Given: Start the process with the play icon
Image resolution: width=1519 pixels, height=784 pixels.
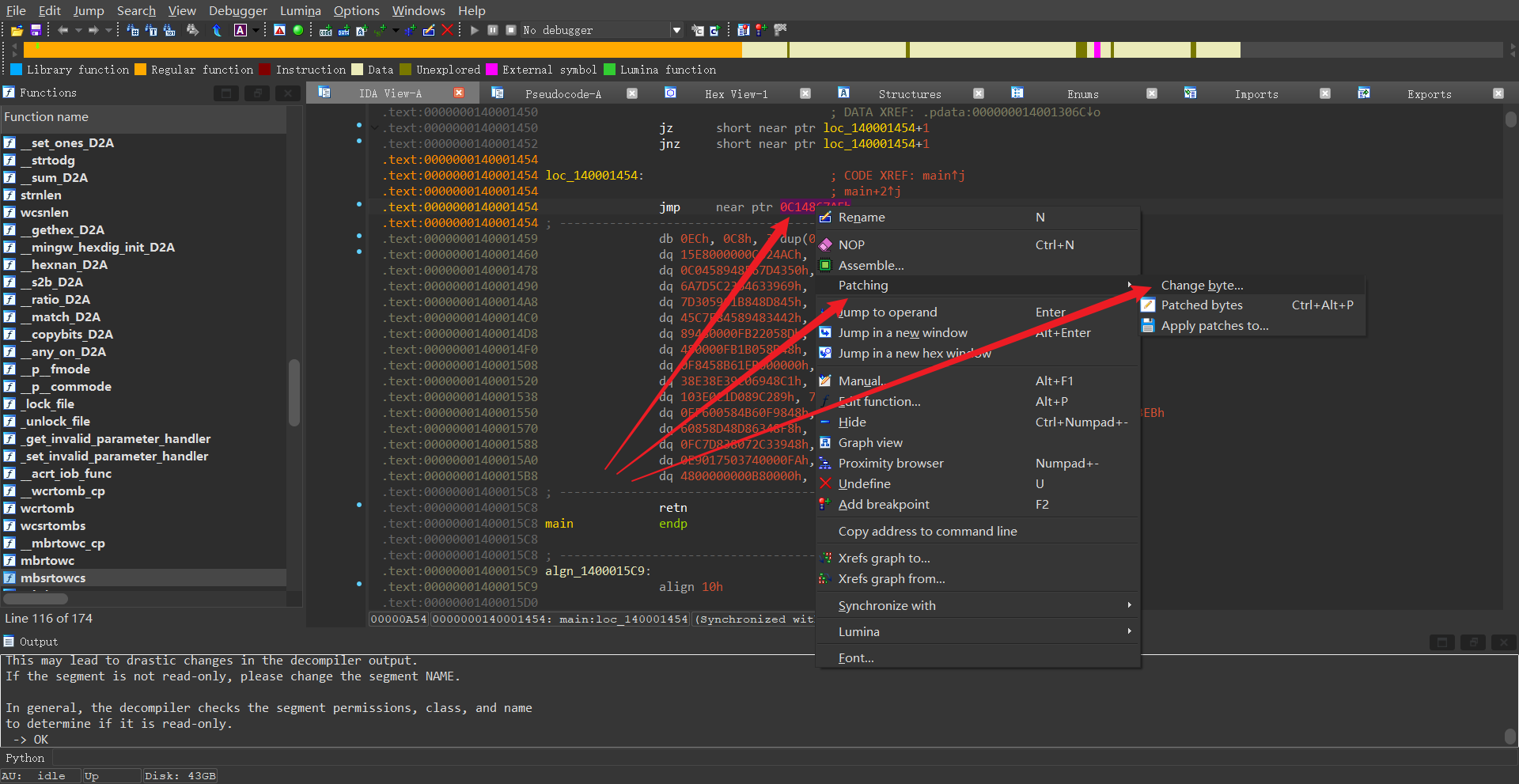Looking at the screenshot, I should tap(475, 30).
